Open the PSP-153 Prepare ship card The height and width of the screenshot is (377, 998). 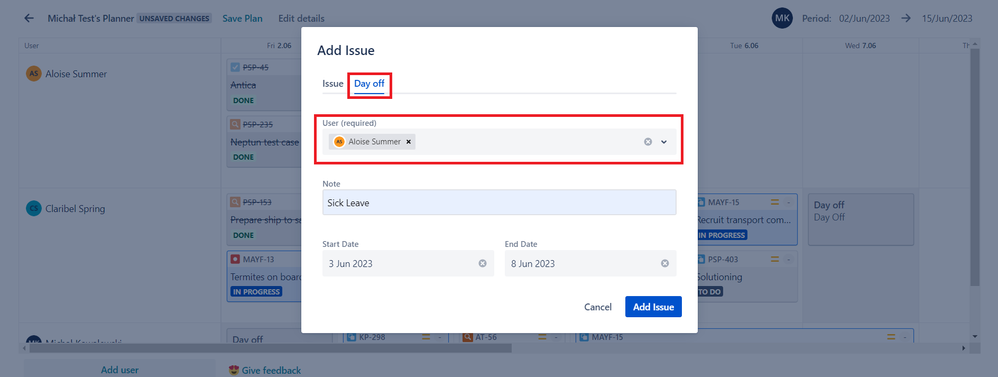click(x=263, y=220)
